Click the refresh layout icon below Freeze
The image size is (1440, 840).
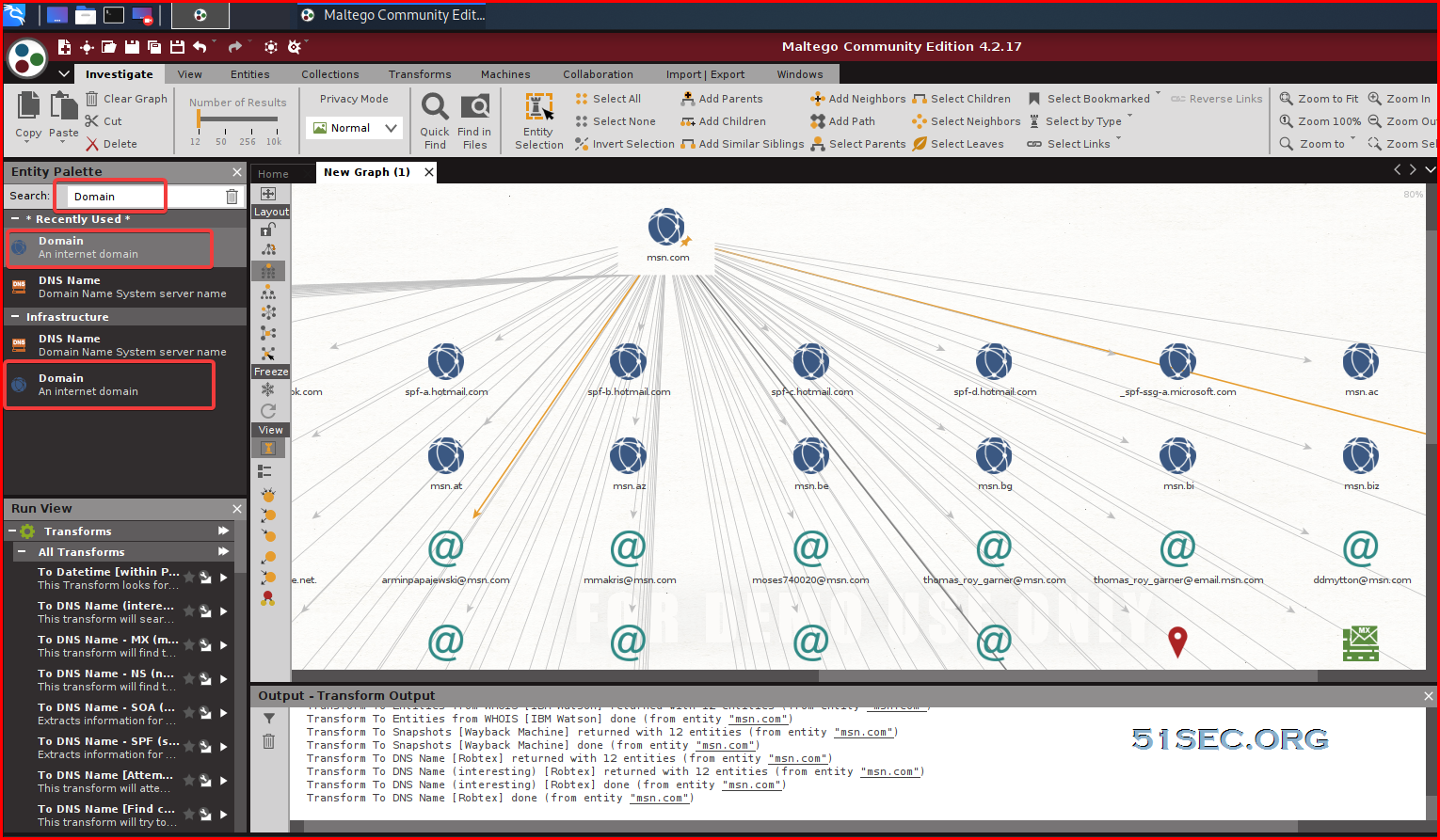268,410
